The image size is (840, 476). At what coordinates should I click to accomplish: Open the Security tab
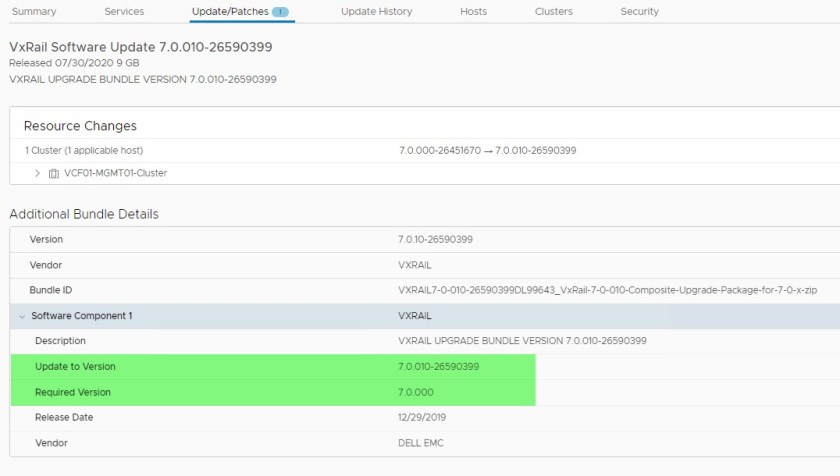[639, 12]
